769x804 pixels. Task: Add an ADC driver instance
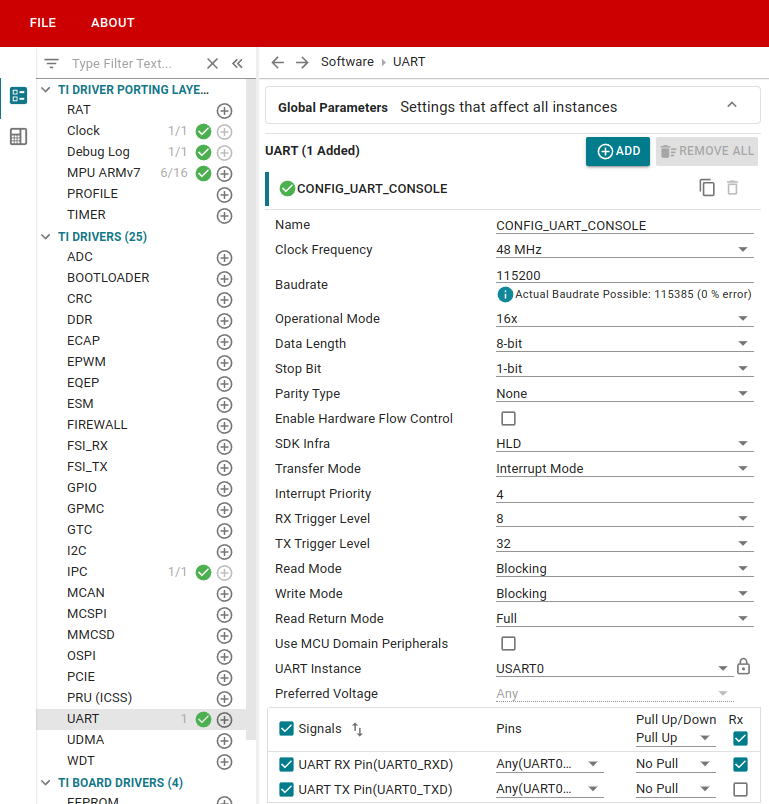click(x=224, y=257)
